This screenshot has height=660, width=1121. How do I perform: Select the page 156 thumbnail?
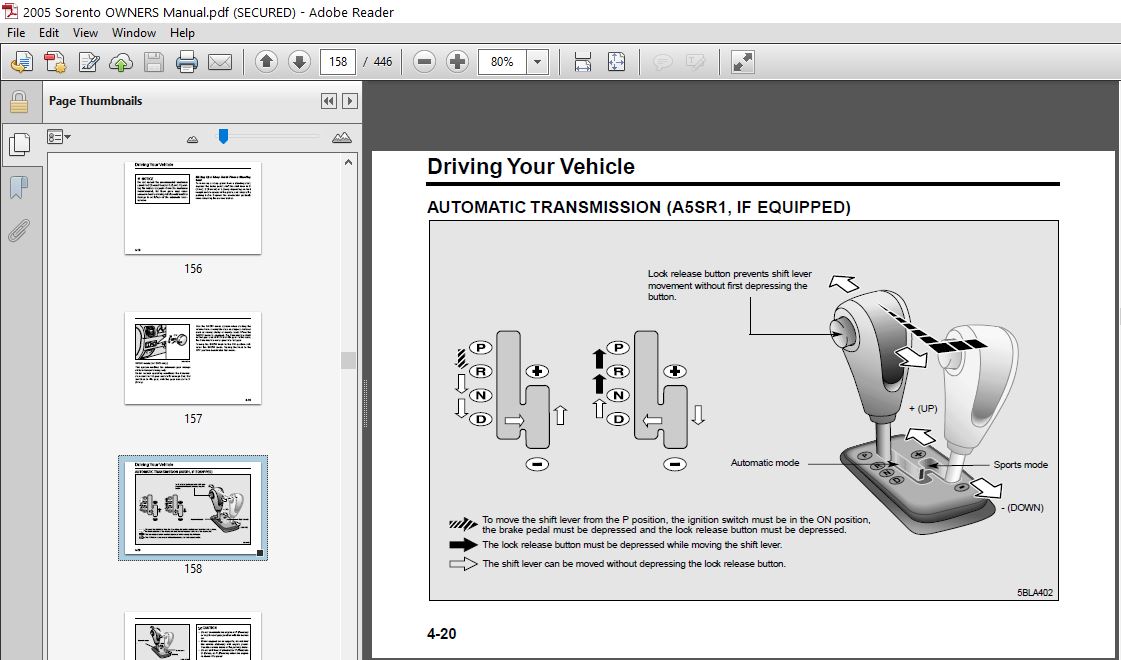pos(193,208)
